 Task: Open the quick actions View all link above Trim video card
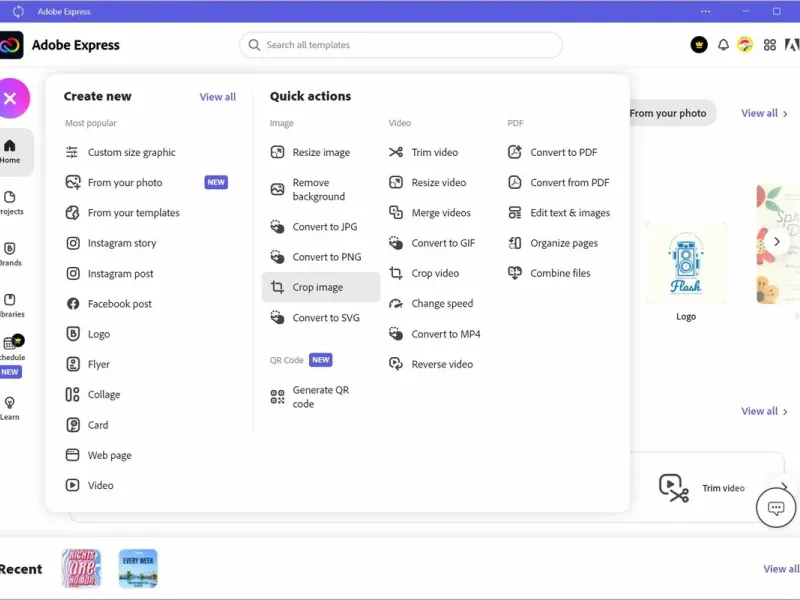coord(764,411)
